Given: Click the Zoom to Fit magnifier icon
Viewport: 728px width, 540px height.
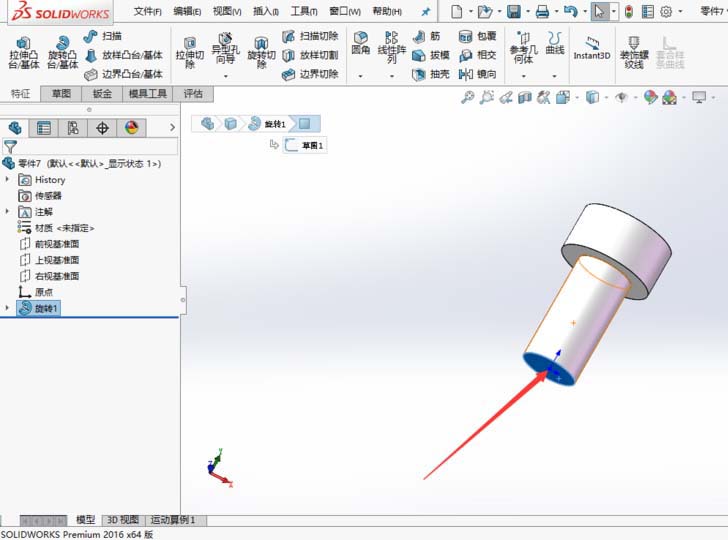Looking at the screenshot, I should point(467,97).
